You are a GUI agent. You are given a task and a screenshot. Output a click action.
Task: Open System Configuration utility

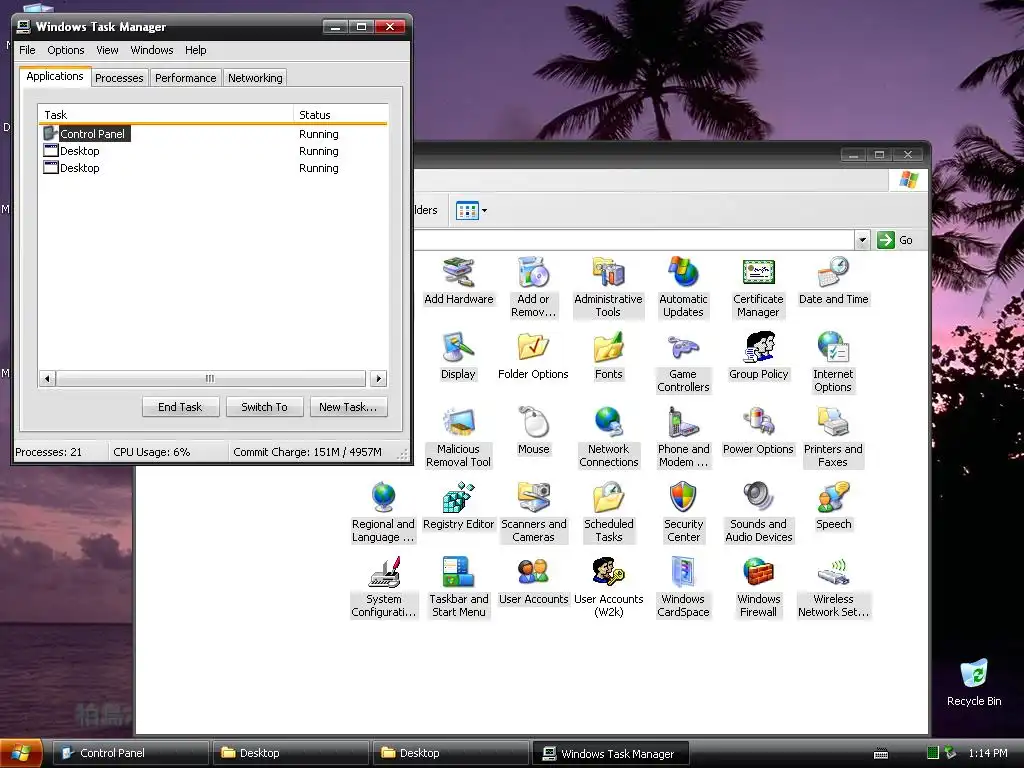click(x=383, y=588)
